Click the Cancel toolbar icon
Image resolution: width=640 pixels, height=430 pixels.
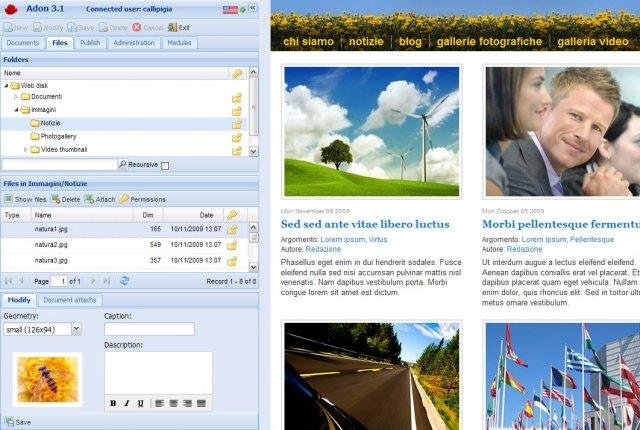point(137,27)
